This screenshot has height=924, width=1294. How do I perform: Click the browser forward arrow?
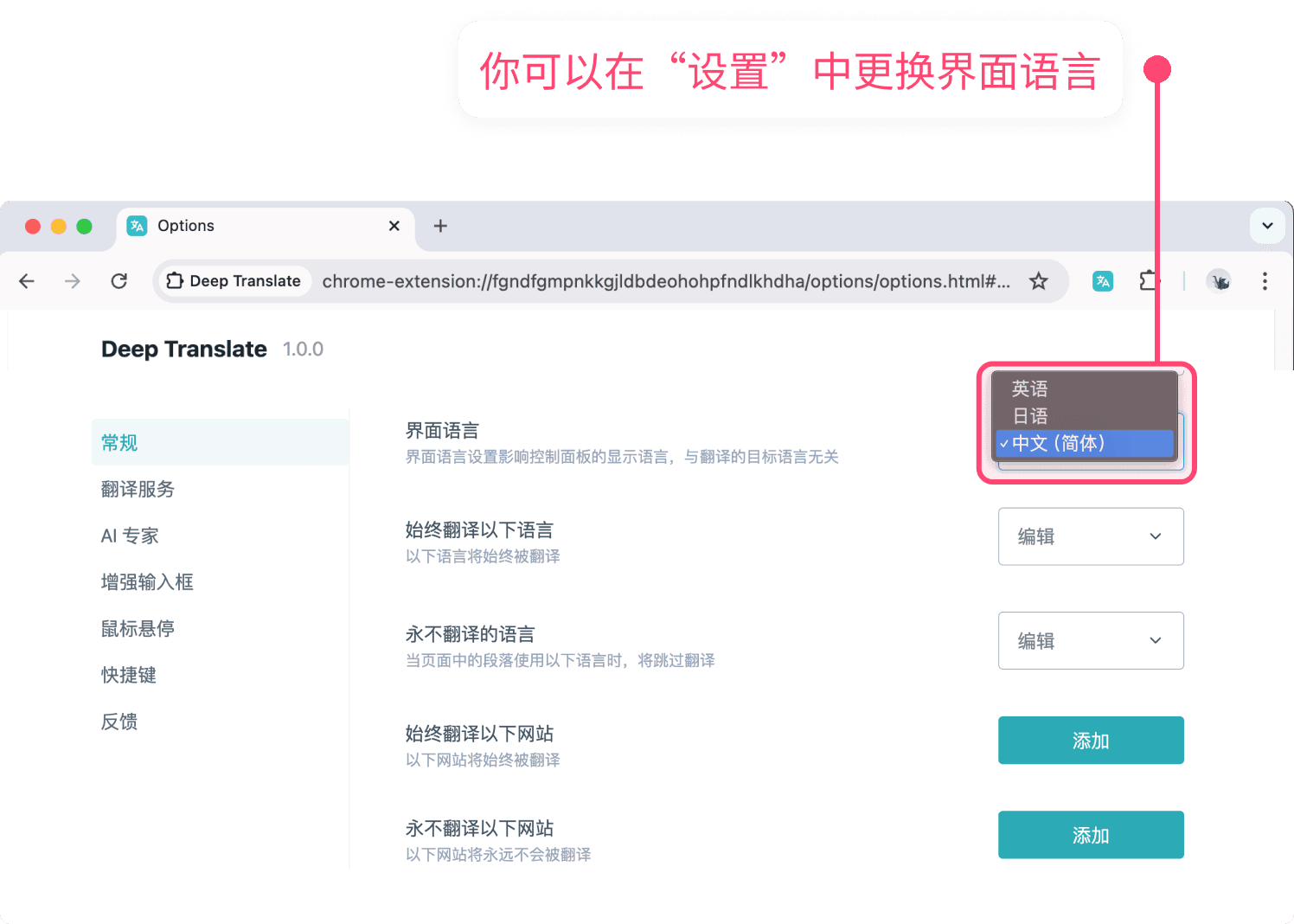coord(73,281)
